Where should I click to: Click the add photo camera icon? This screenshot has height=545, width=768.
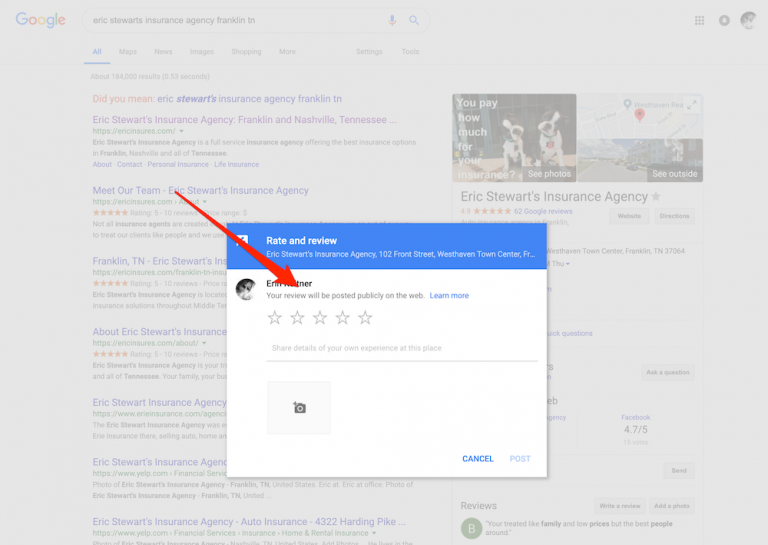[x=298, y=407]
